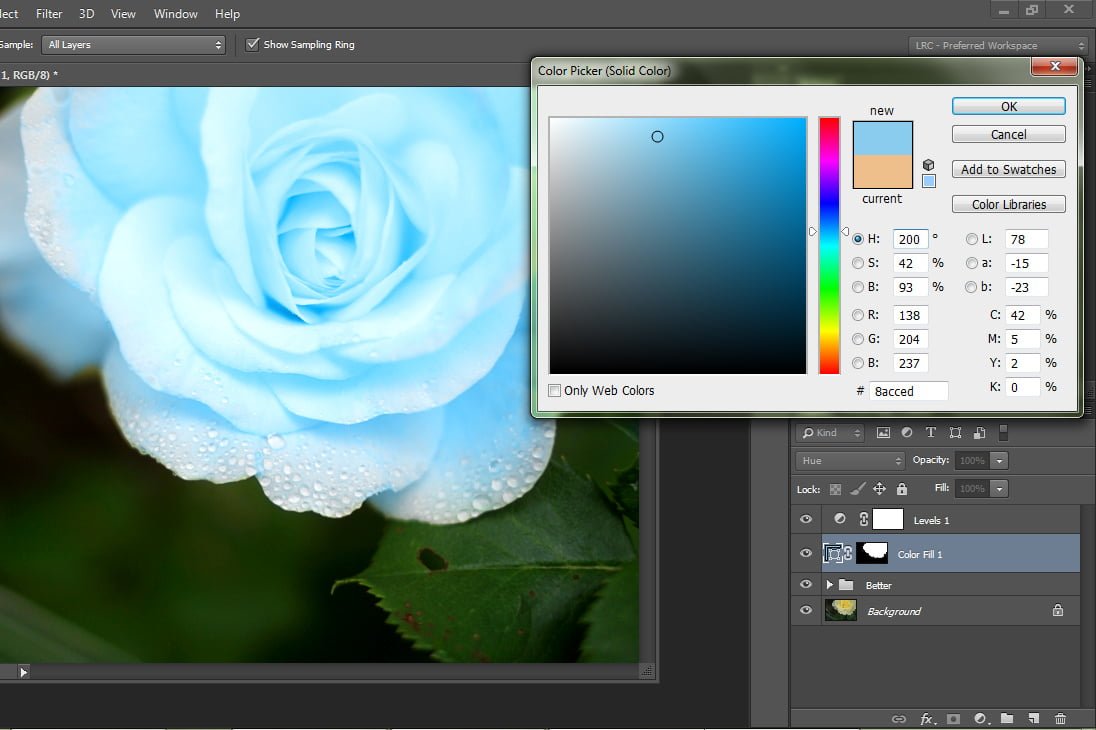Viewport: 1096px width, 730px height.
Task: Create a new layer icon
Action: click(1034, 718)
